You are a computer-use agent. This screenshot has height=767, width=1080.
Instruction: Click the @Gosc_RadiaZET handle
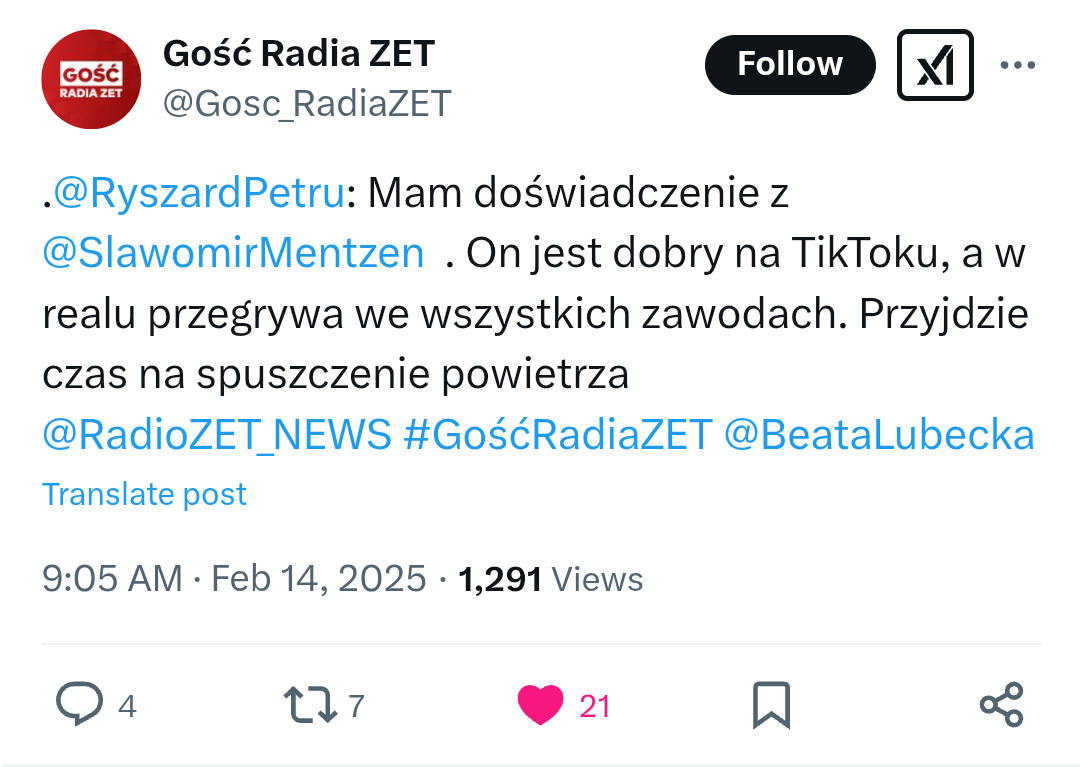point(307,103)
